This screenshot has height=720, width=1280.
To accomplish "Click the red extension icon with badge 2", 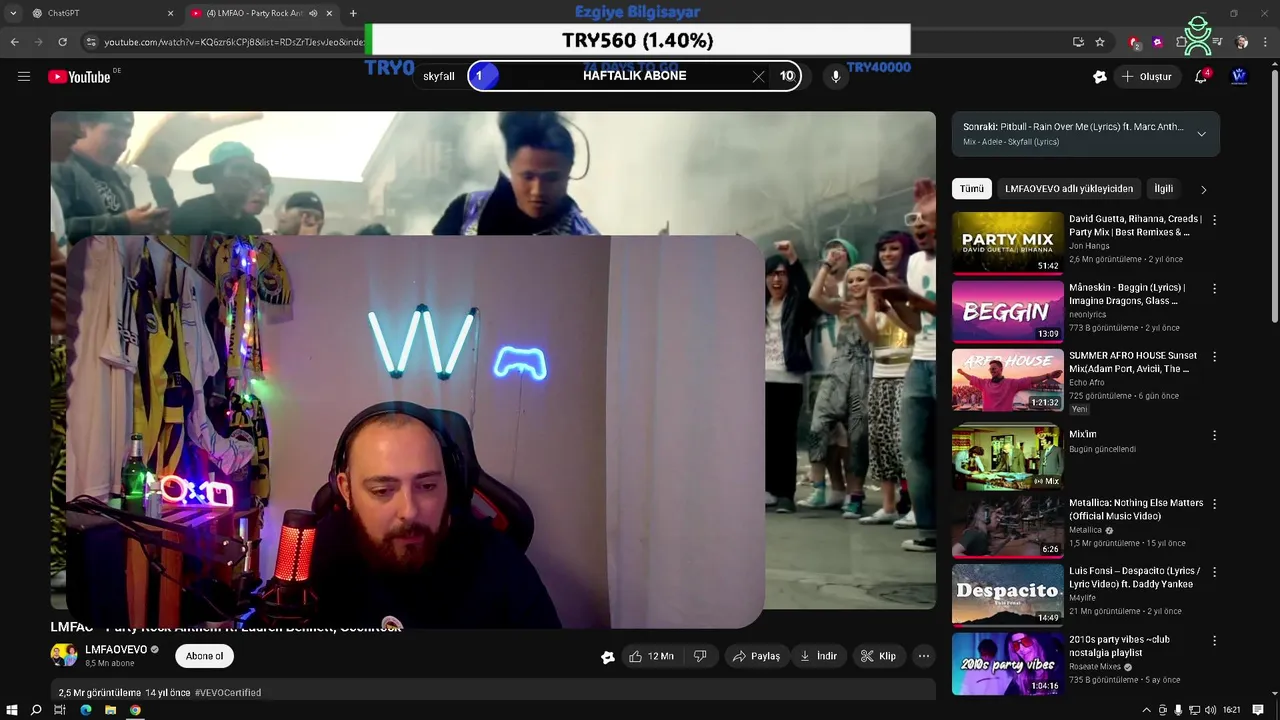I will click(x=1134, y=42).
